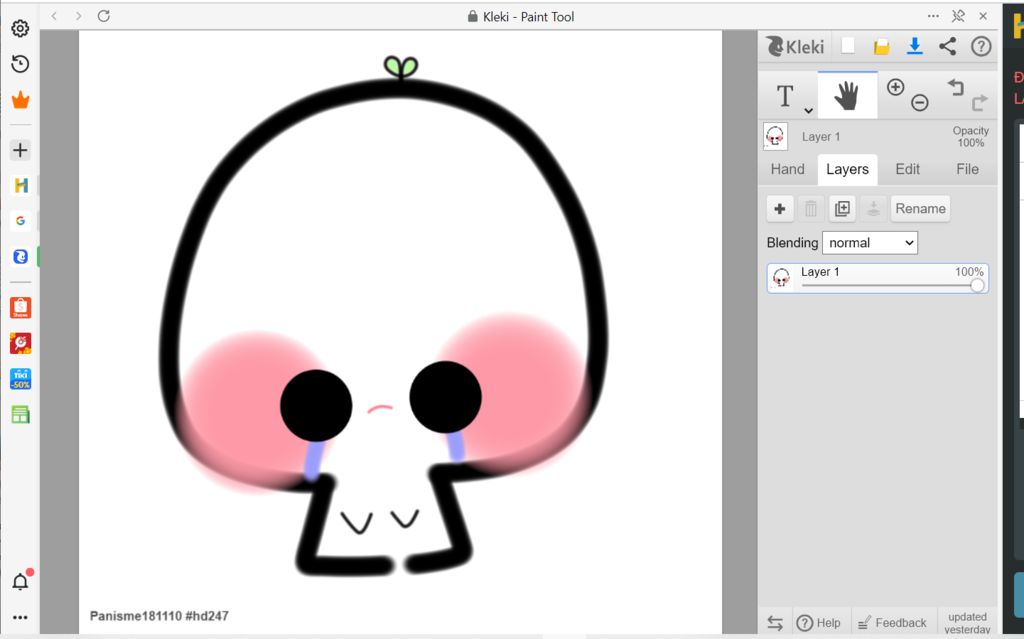The image size is (1024, 639).
Task: Reload the Kleki page
Action: click(x=104, y=16)
